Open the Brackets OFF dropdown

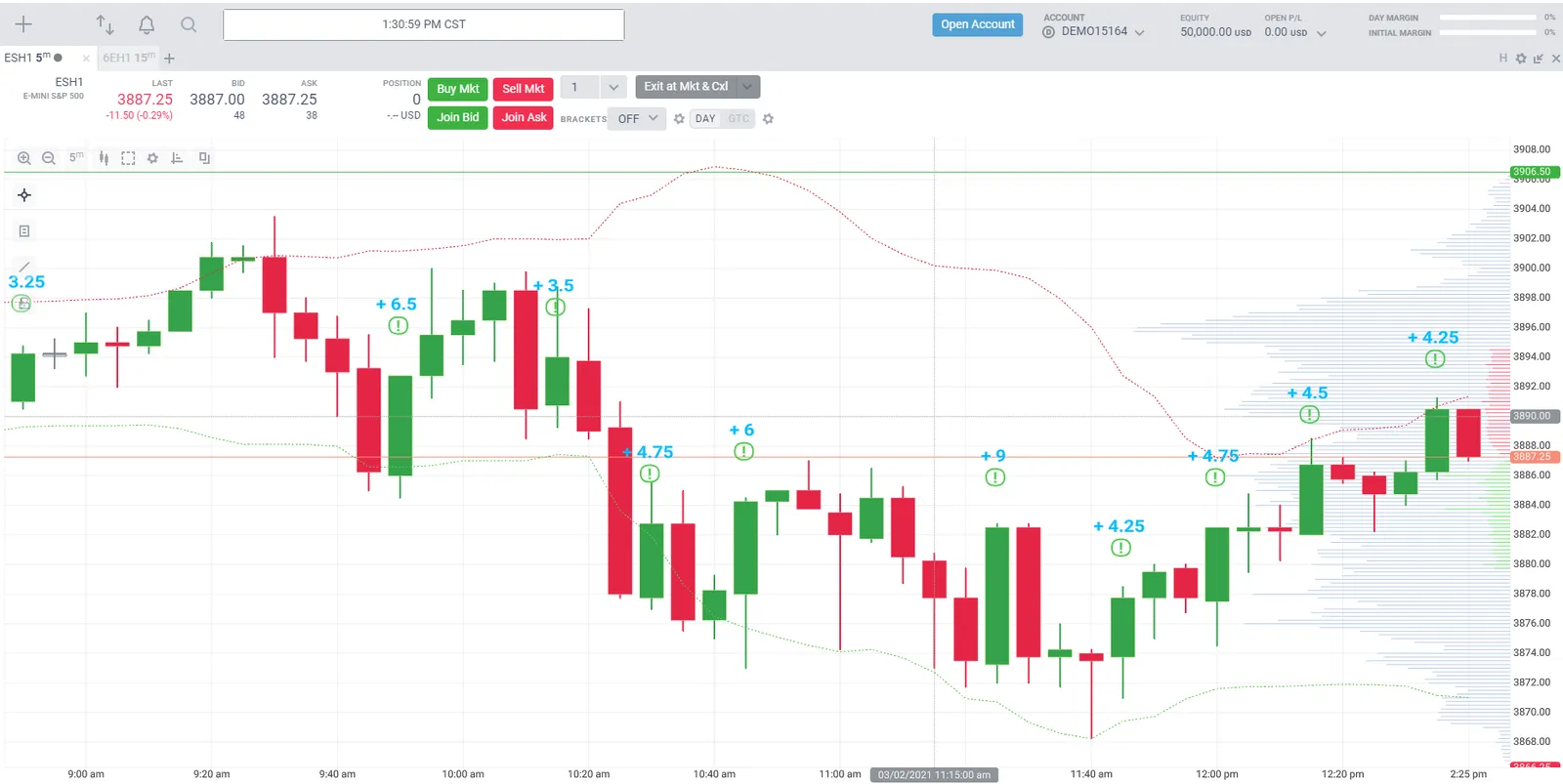pyautogui.click(x=637, y=119)
